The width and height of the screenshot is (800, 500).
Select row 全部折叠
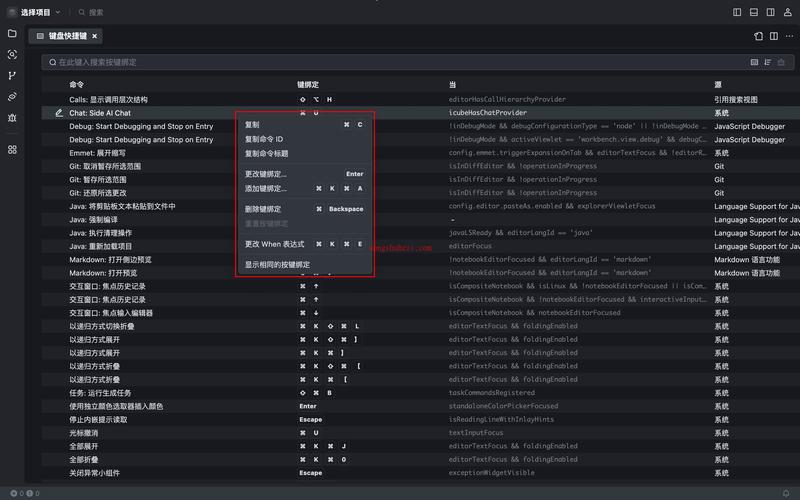click(x=420, y=460)
